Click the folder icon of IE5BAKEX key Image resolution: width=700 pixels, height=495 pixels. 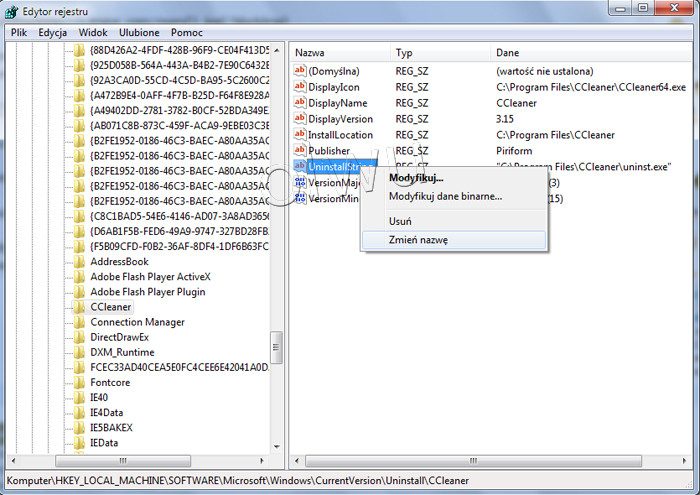pyautogui.click(x=79, y=428)
